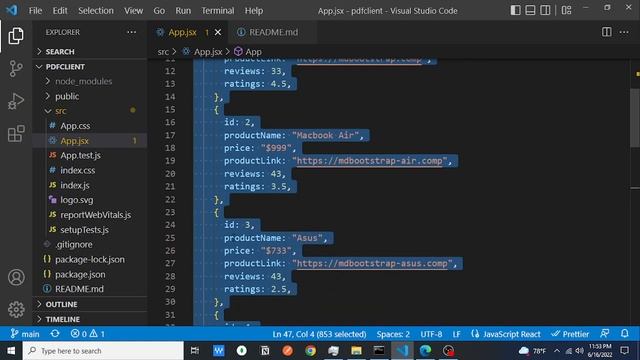Collapse the PDFCLIENT folder section
This screenshot has height=360, width=640.
coord(90,67)
